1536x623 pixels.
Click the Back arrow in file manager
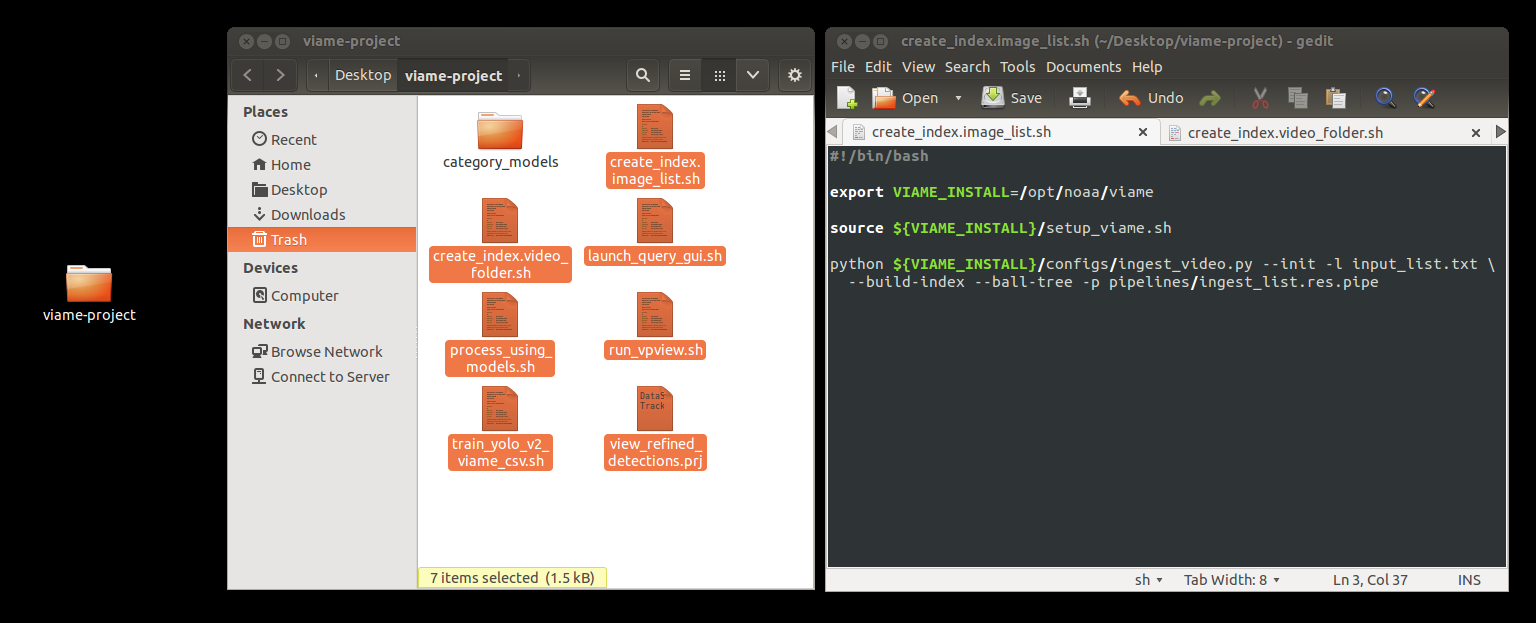(x=248, y=75)
